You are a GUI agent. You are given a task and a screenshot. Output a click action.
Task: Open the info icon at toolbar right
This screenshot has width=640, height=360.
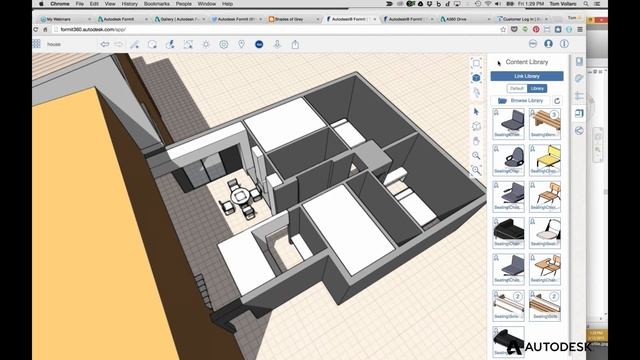pos(564,44)
